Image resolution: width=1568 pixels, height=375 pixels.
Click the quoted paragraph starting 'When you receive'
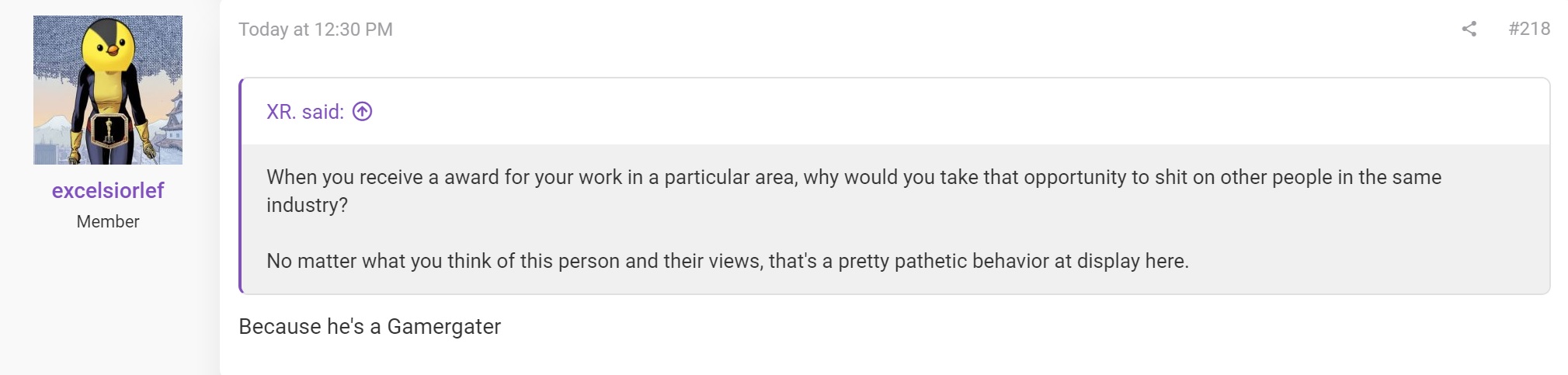[x=854, y=191]
